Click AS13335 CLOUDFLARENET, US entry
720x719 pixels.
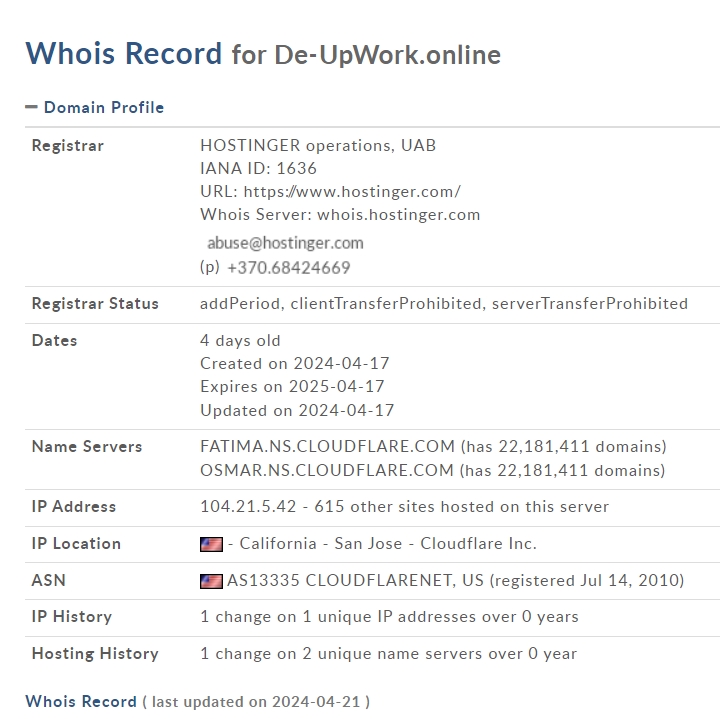(x=355, y=580)
